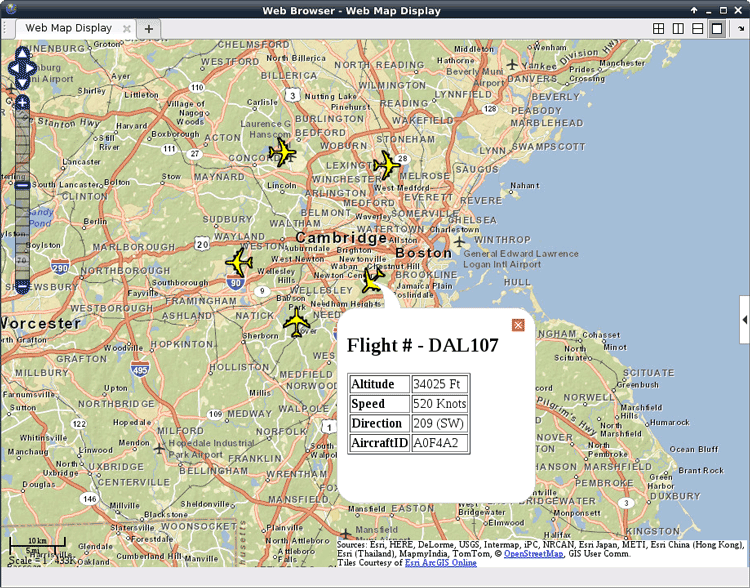Select the airplane icon near Medford
This screenshot has height=588, width=750.
click(386, 165)
